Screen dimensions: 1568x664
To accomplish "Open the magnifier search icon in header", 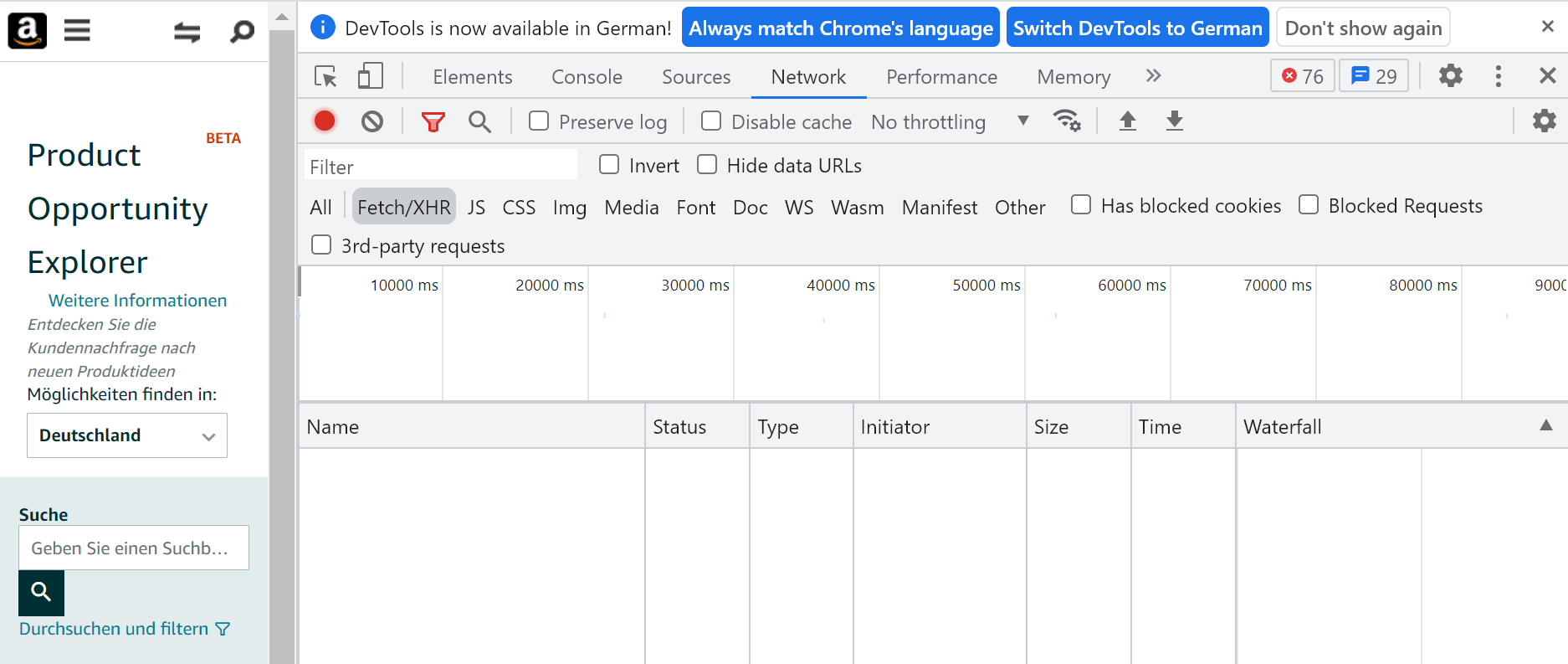I will 242,32.
